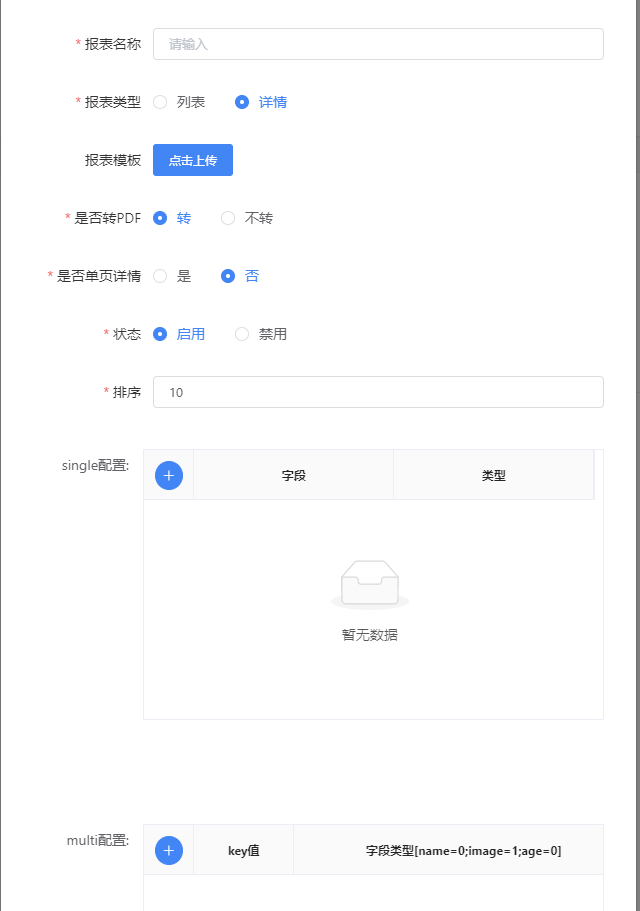
Task: Click the 是否转PDF label
Action: pyautogui.click(x=108, y=218)
